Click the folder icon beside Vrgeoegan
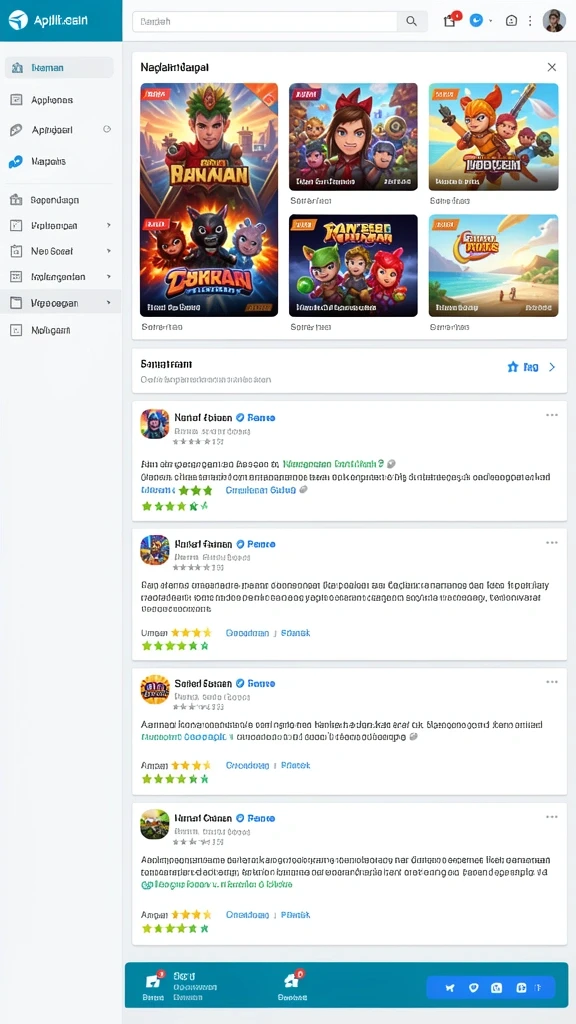This screenshot has height=1024, width=576. click(x=16, y=303)
